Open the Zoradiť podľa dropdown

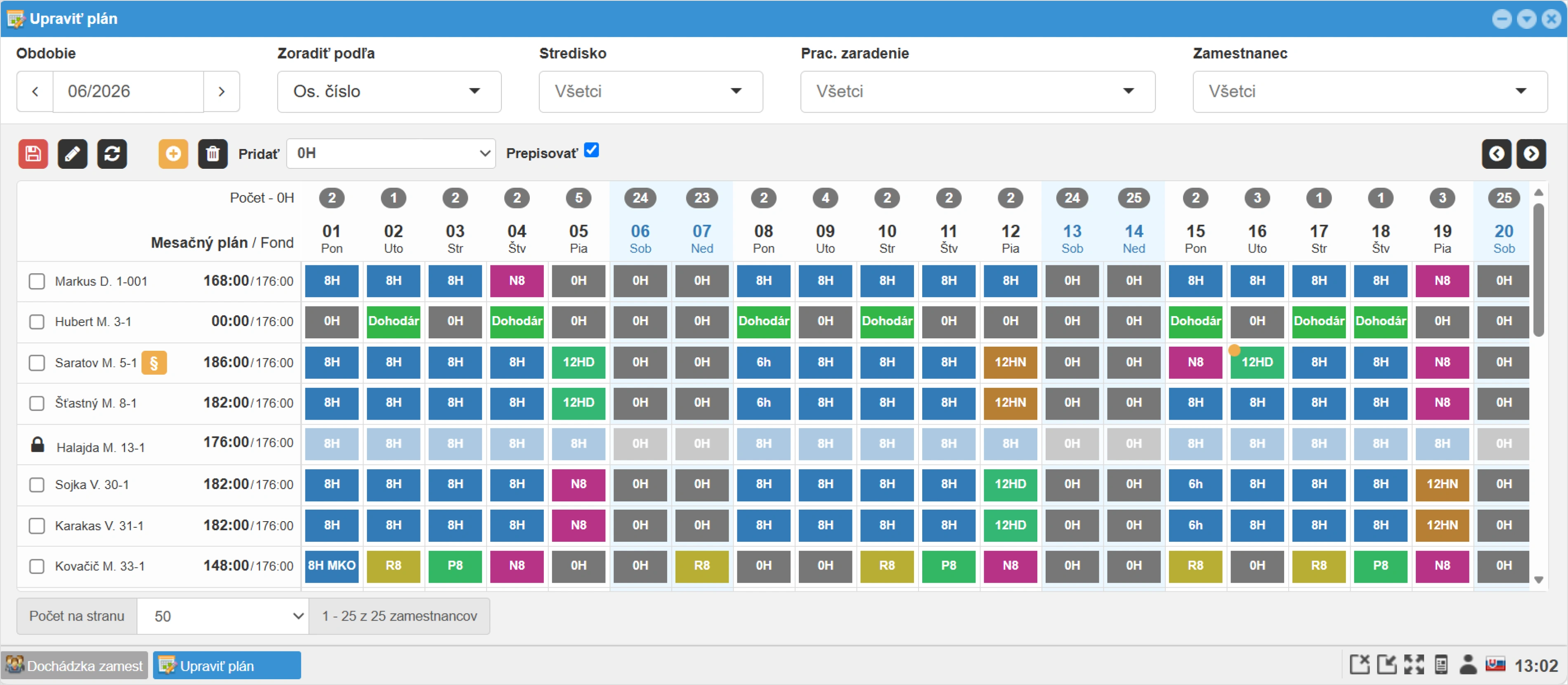390,91
